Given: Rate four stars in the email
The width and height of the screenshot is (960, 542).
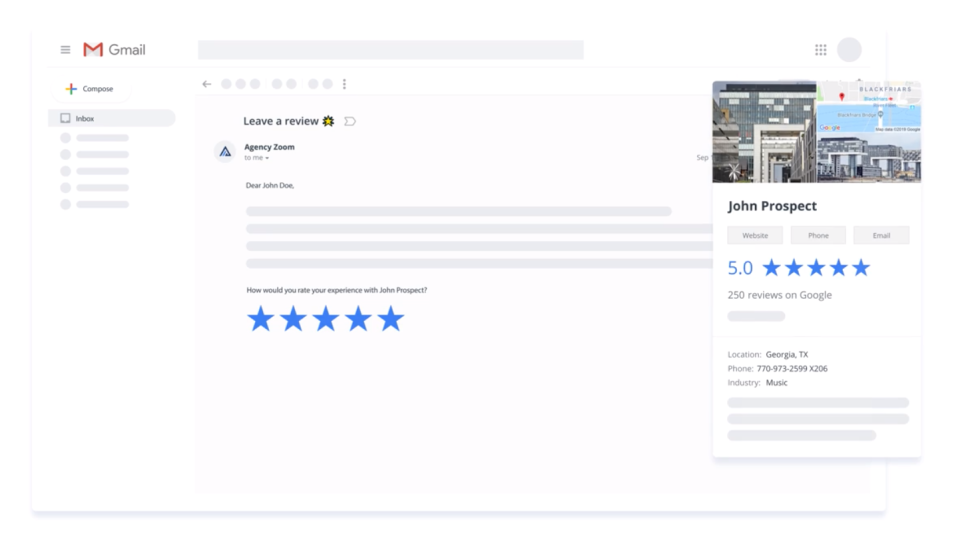Looking at the screenshot, I should coord(358,319).
